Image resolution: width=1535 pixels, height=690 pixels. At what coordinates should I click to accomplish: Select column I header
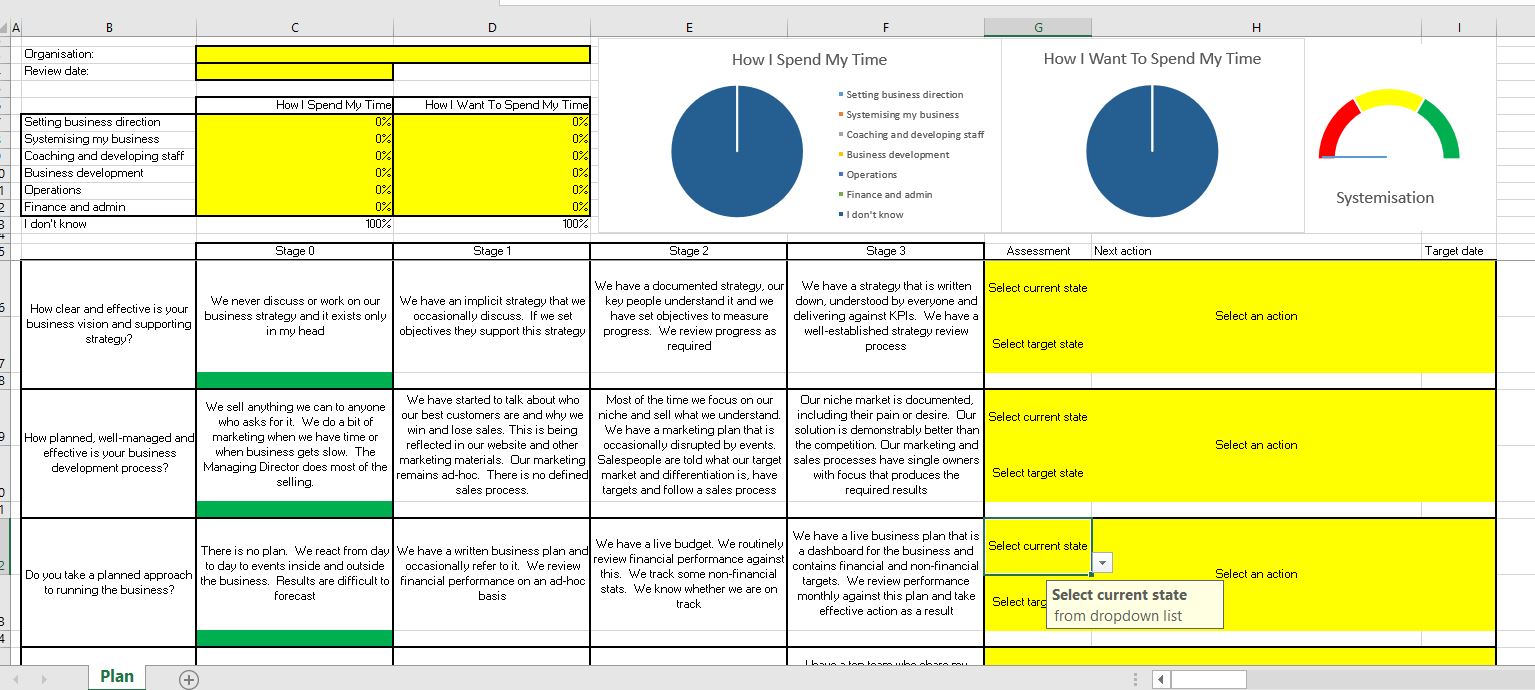point(1459,28)
